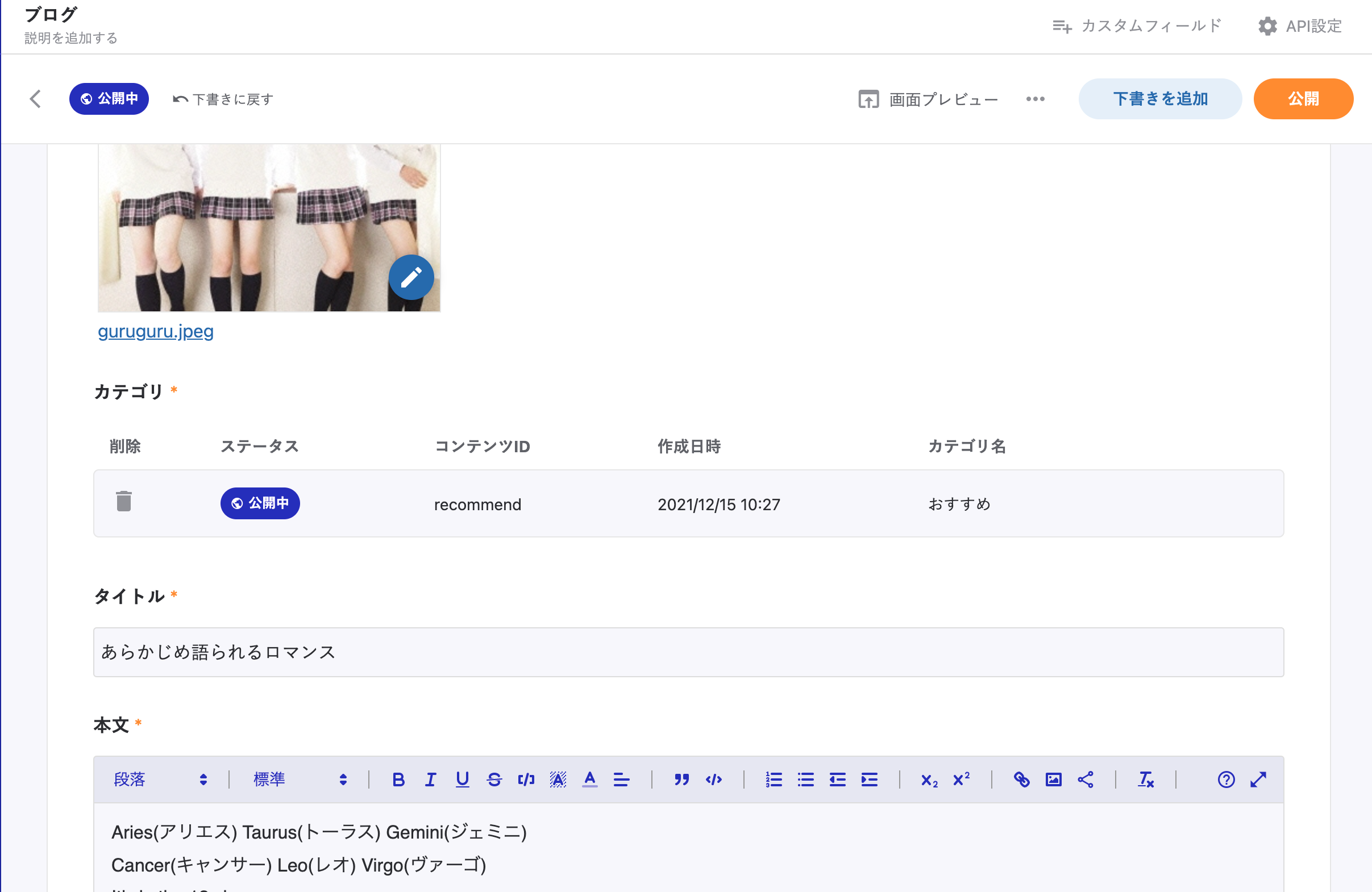
Task: Toggle italic formatting
Action: (430, 780)
